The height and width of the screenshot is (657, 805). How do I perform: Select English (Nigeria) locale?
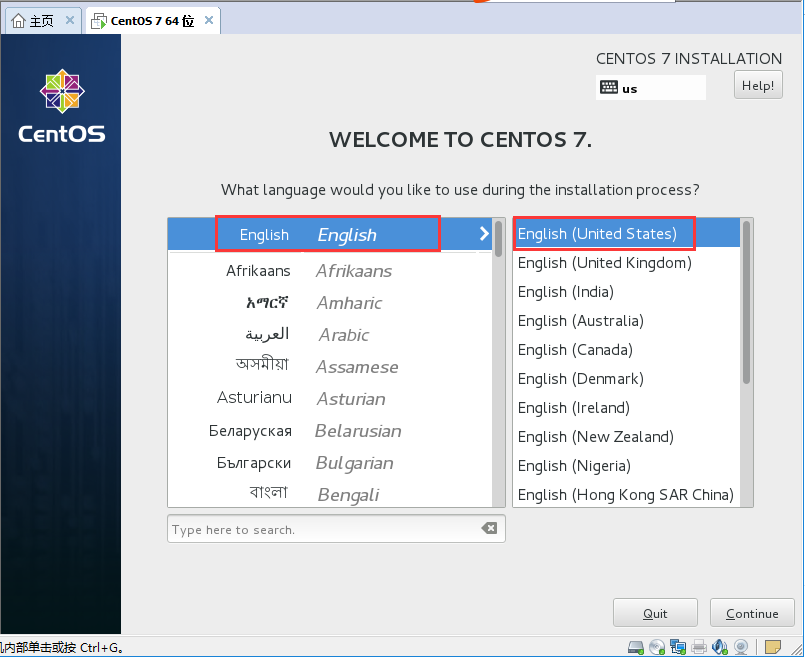click(x=626, y=466)
